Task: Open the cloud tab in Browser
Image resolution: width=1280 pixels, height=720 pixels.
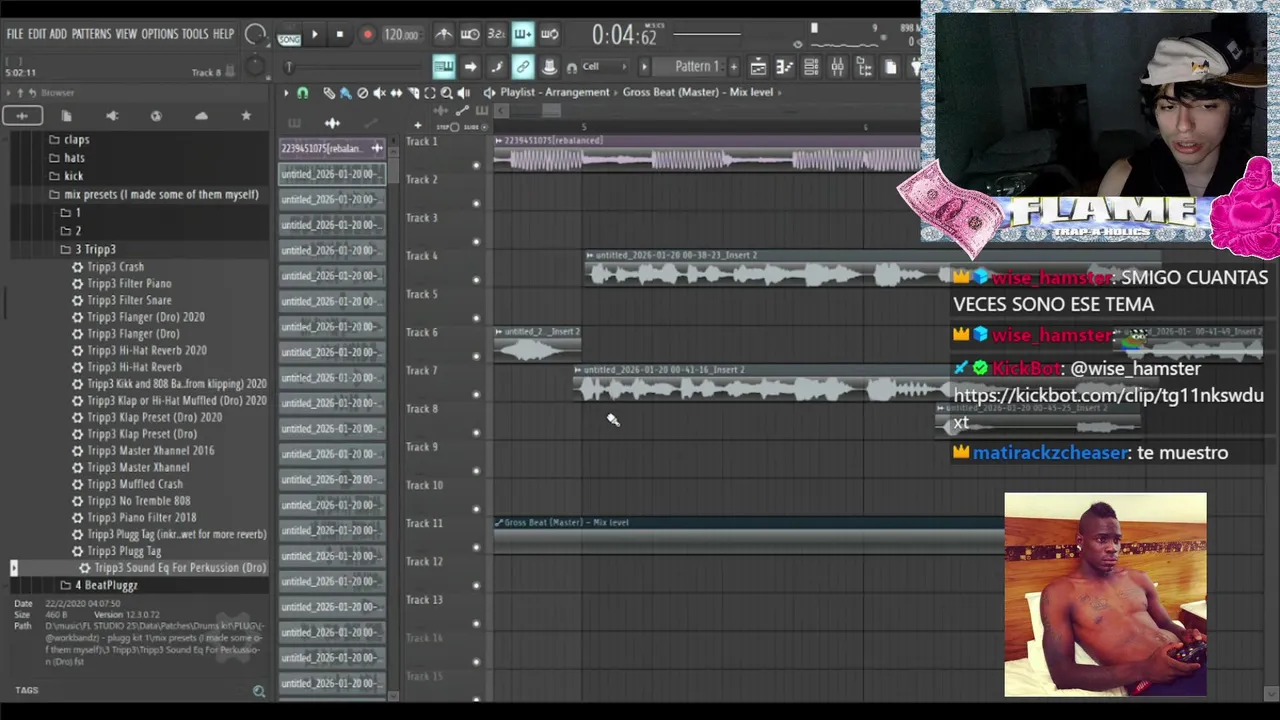Action: click(201, 116)
